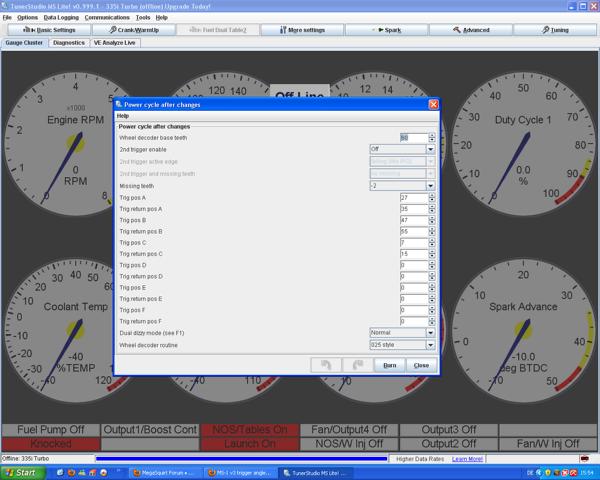Open the Tuning toolbar button
The image size is (600, 480).
click(555, 30)
